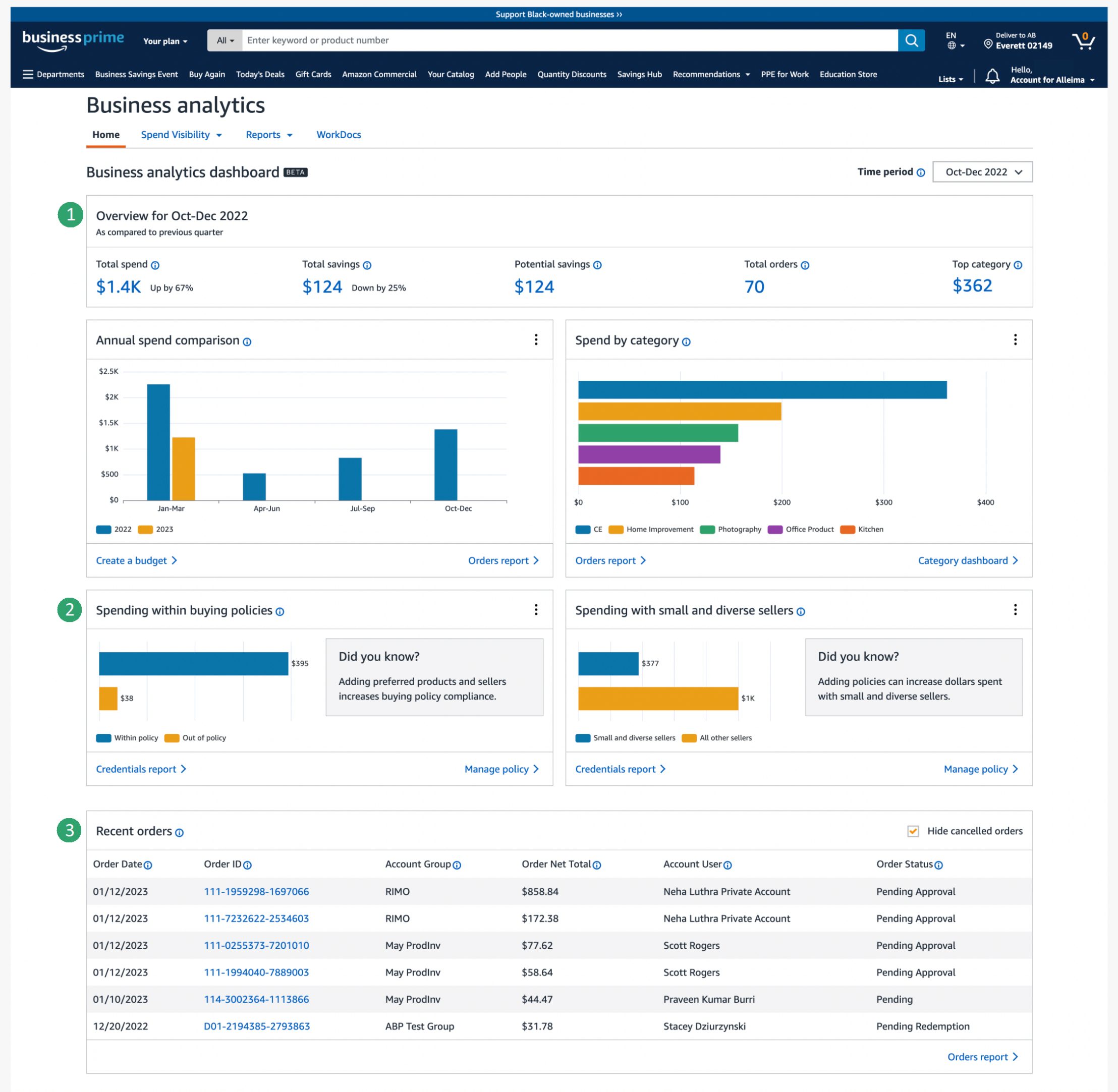The width and height of the screenshot is (1118, 1092).
Task: Toggle Small and diverse sellers legend item
Action: (625, 738)
